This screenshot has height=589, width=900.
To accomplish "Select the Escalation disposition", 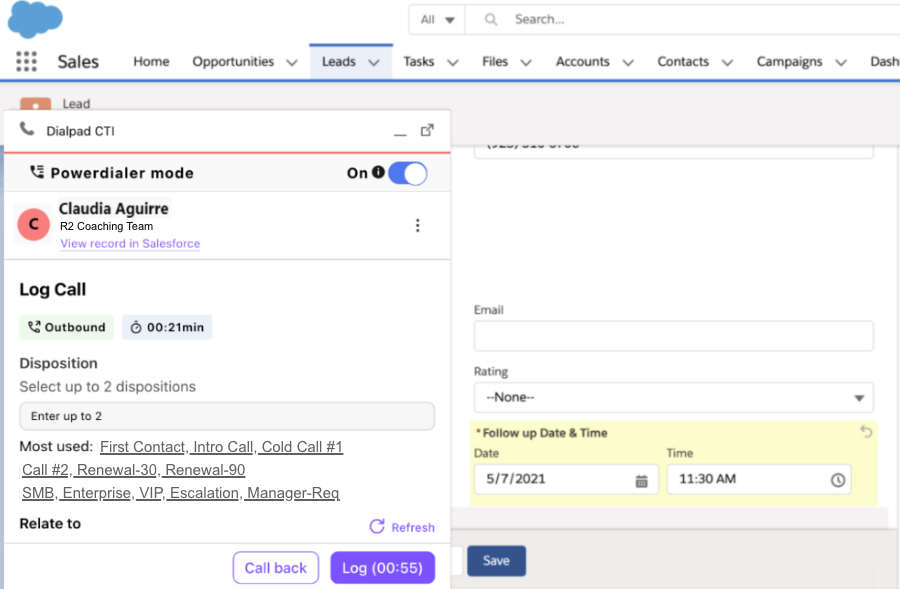I will click(205, 493).
